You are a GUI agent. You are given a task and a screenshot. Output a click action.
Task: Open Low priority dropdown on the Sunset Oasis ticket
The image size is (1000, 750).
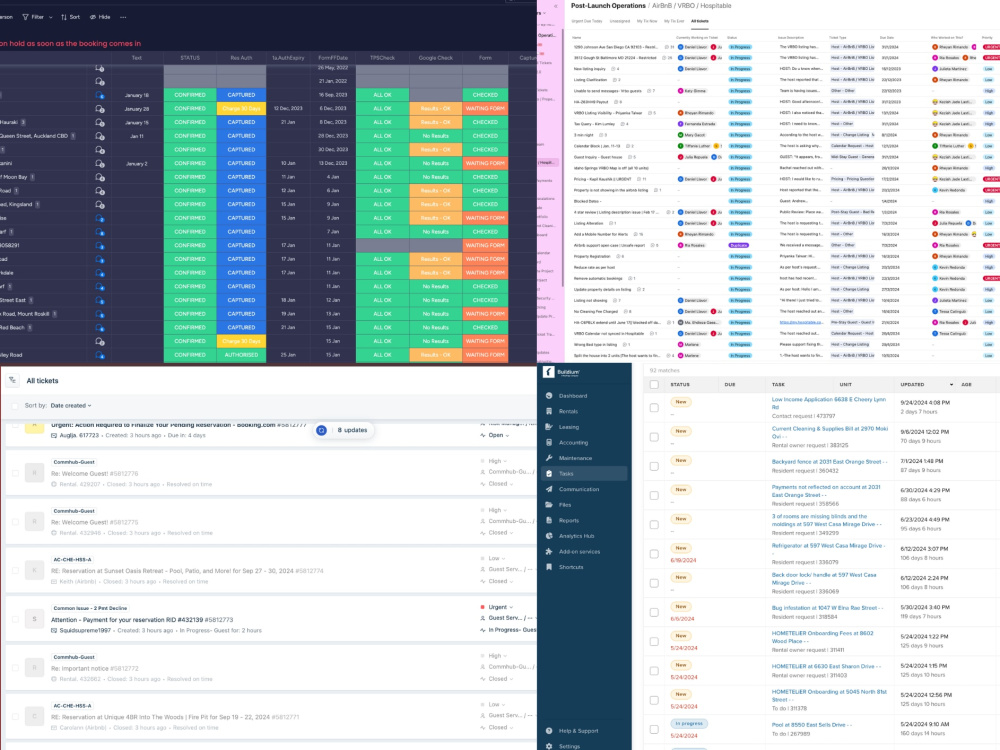(497, 558)
